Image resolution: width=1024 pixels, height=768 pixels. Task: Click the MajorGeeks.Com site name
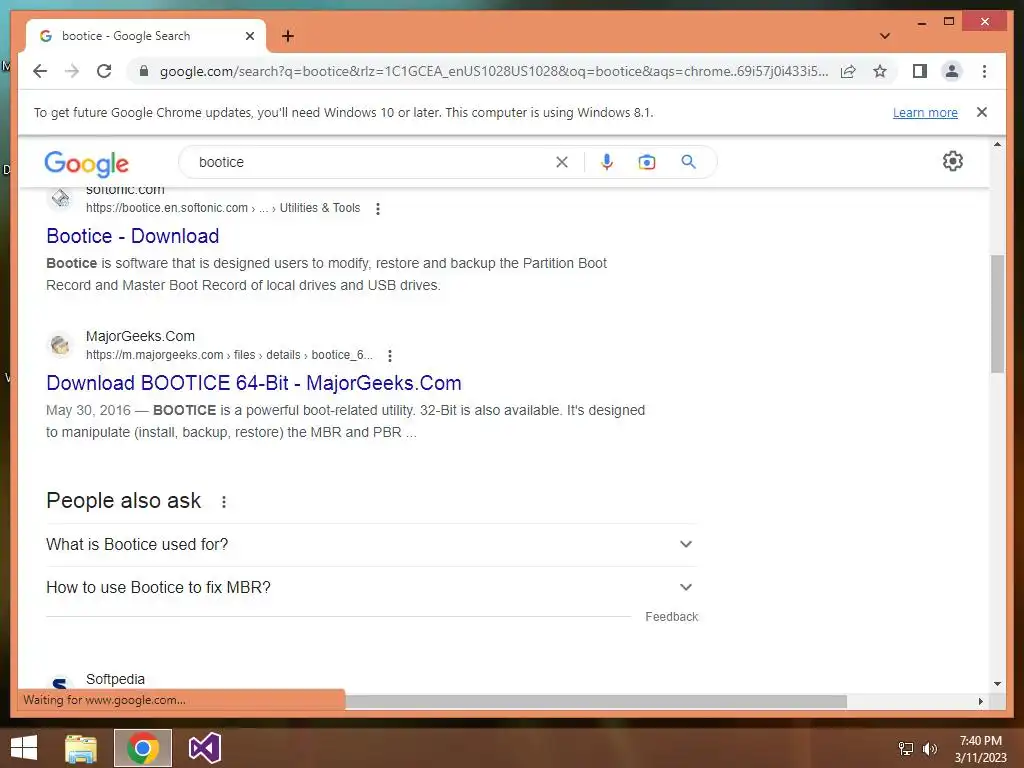coord(140,336)
